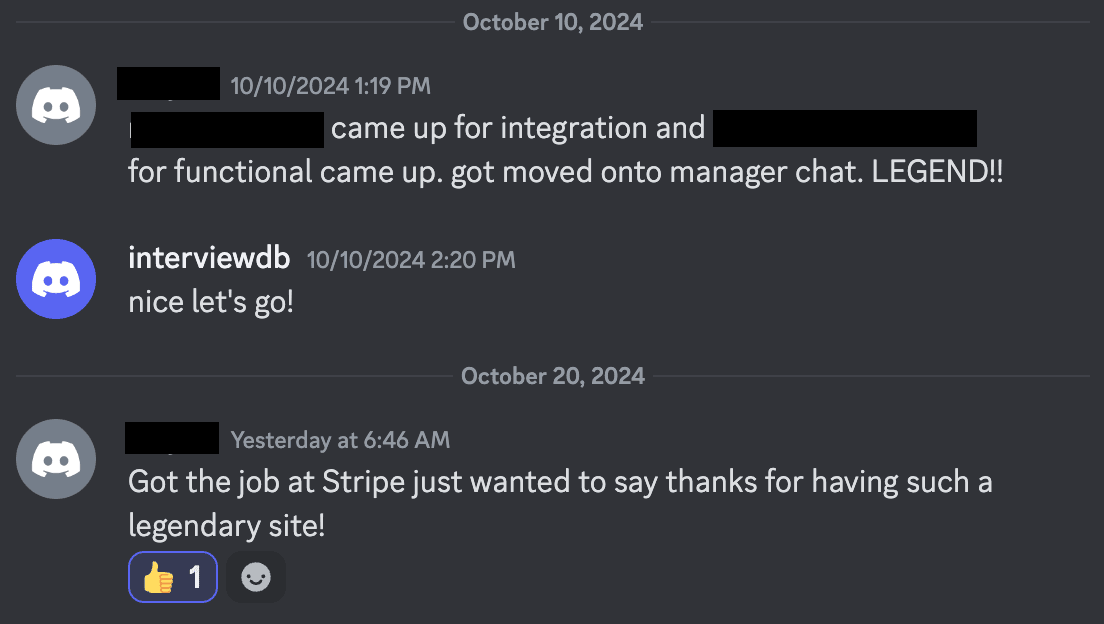
Task: Click the "got moved onto manager chat" line
Action: pos(565,172)
